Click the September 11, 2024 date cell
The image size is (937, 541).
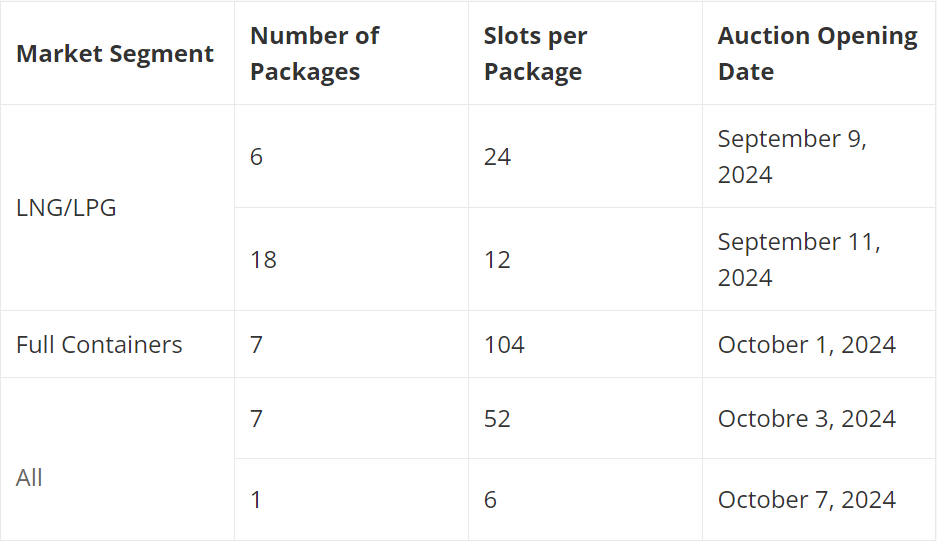(799, 259)
